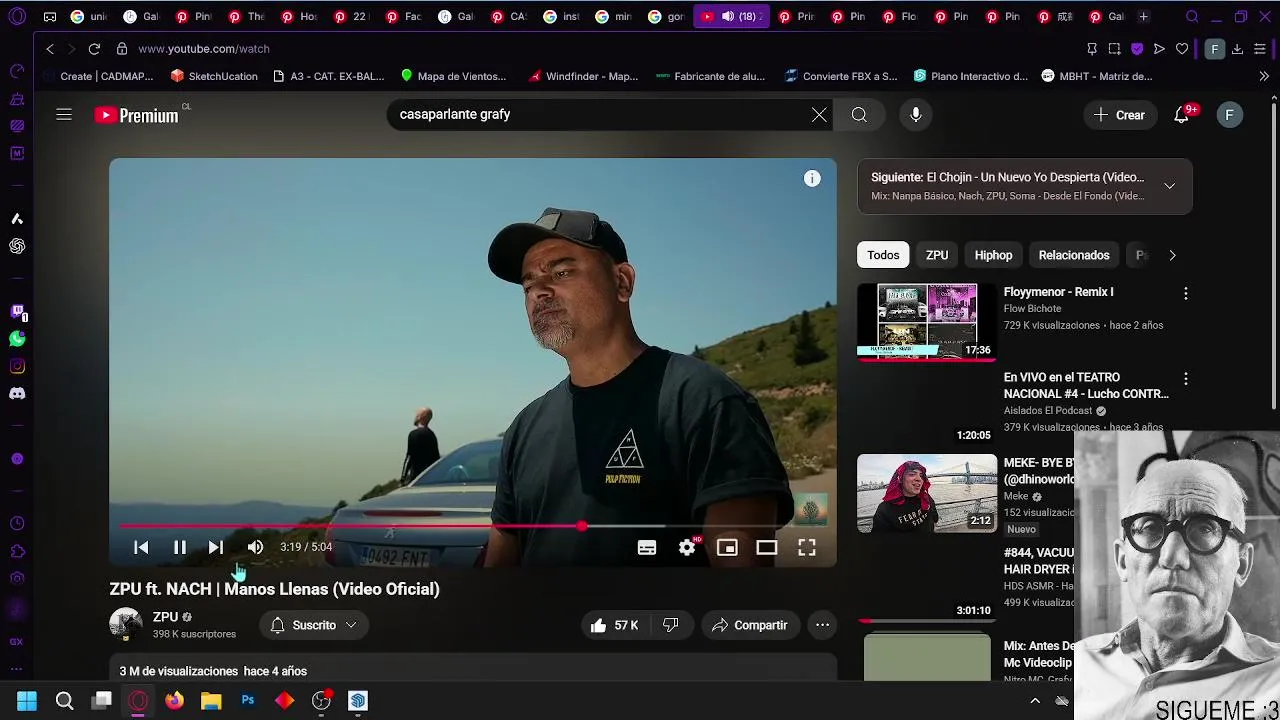Open the video info card icon
1280x720 pixels.
pyautogui.click(x=812, y=179)
